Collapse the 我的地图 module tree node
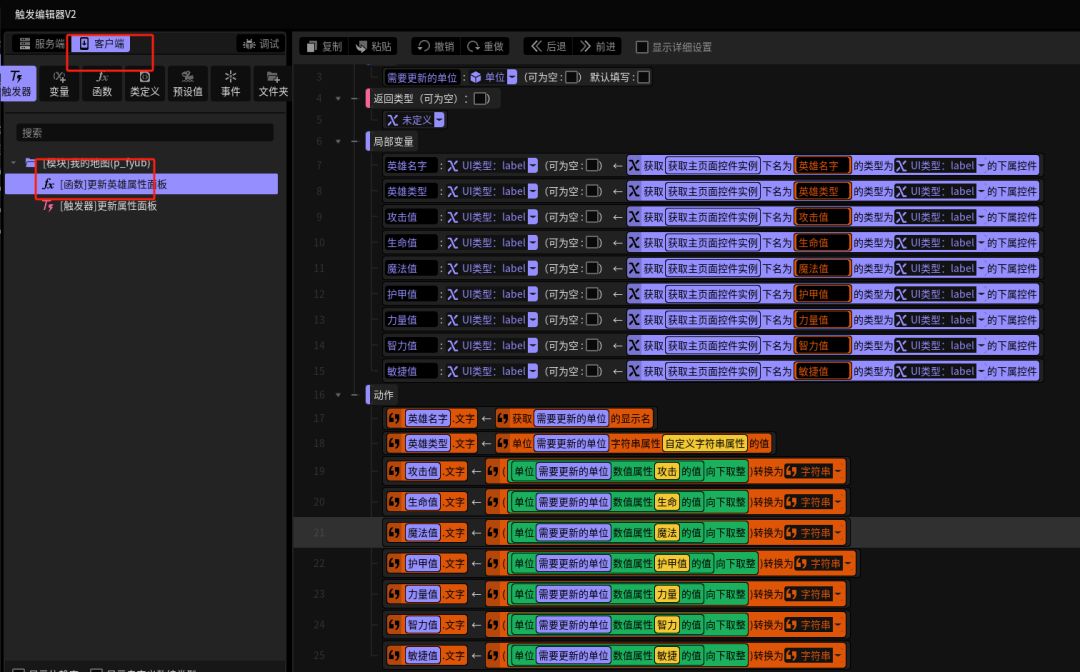The height and width of the screenshot is (672, 1080). click(x=14, y=163)
